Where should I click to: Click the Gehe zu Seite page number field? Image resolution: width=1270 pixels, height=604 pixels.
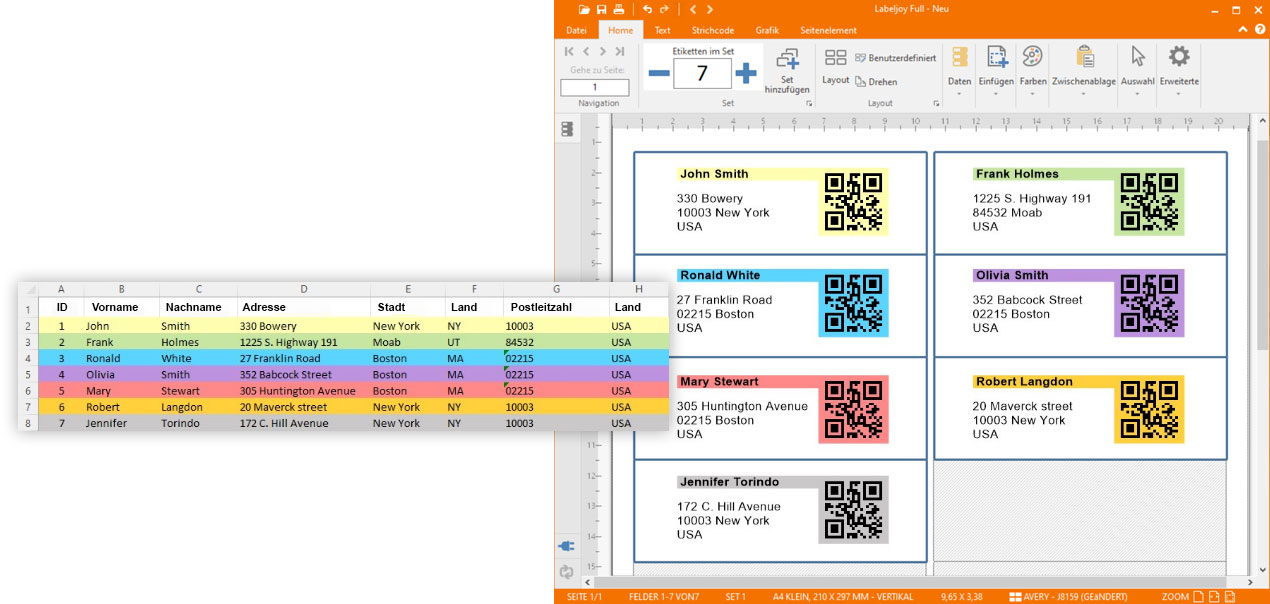pyautogui.click(x=595, y=87)
